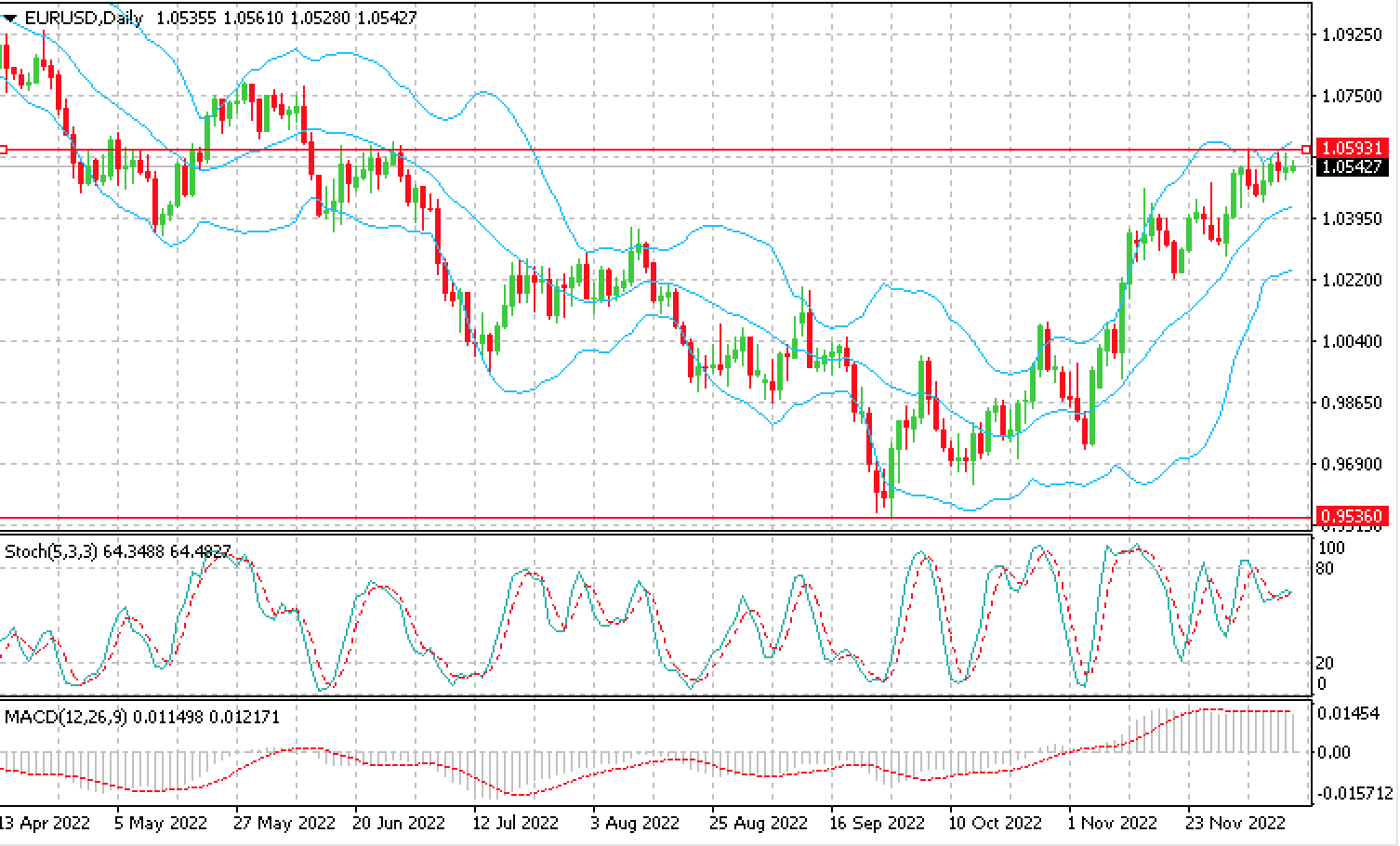The width and height of the screenshot is (1400, 846).
Task: Click the MACD signal value 0.012171
Action: pyautogui.click(x=244, y=717)
